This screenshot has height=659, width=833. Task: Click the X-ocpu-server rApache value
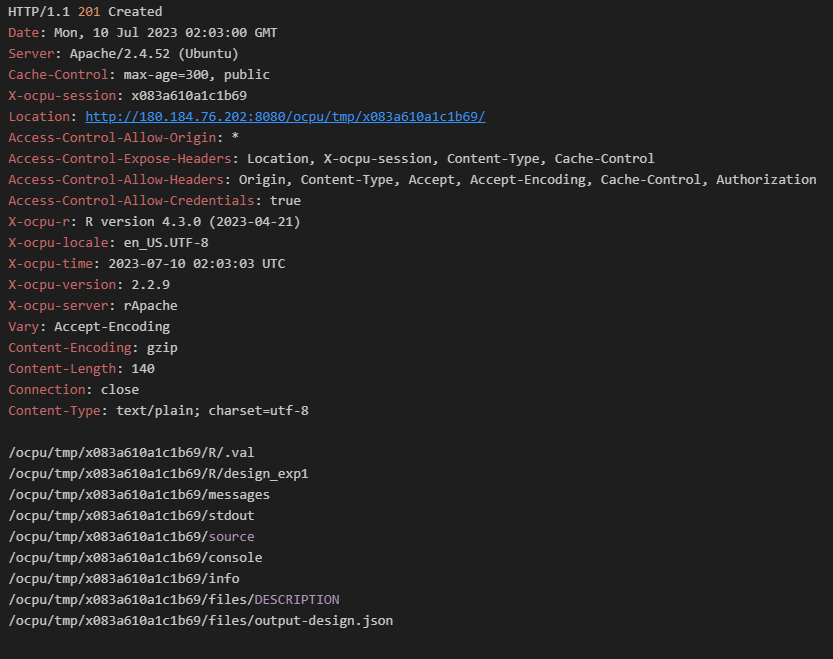coord(150,306)
